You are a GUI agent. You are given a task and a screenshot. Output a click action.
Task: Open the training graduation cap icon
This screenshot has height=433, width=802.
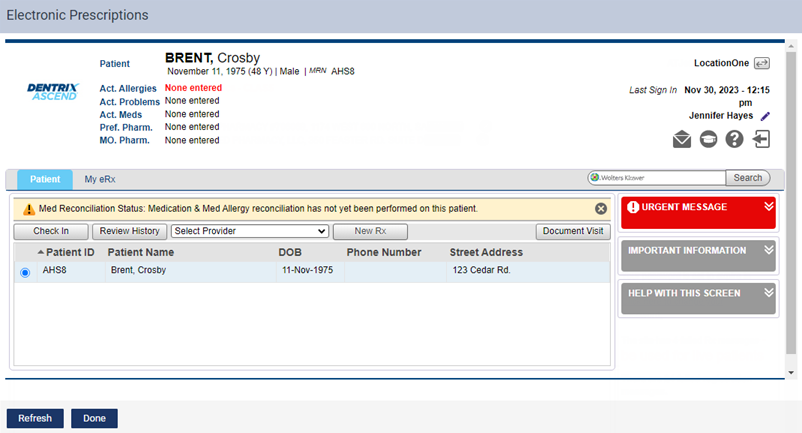coord(708,140)
